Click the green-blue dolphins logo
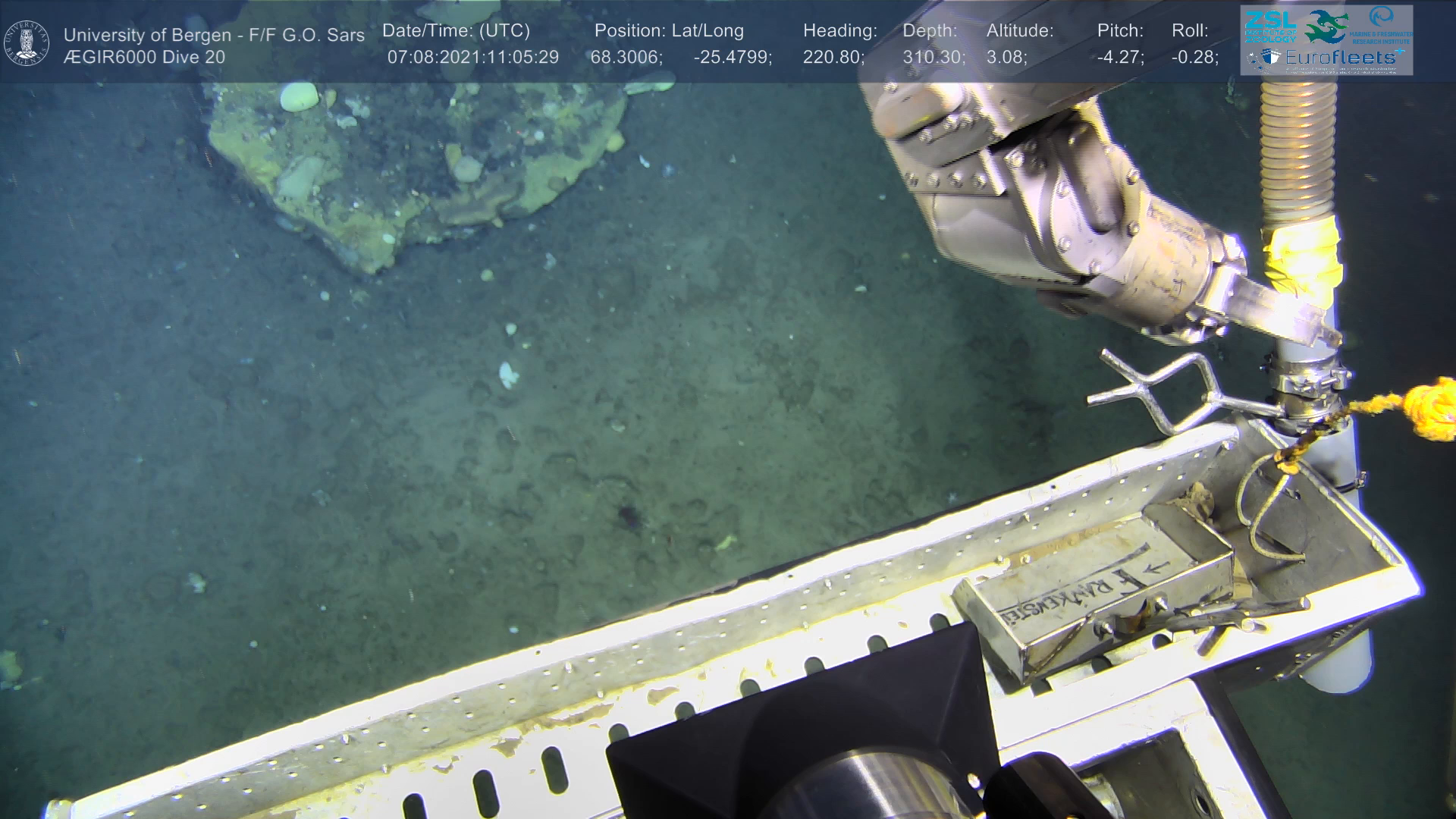The image size is (1456, 819). pos(1327,27)
